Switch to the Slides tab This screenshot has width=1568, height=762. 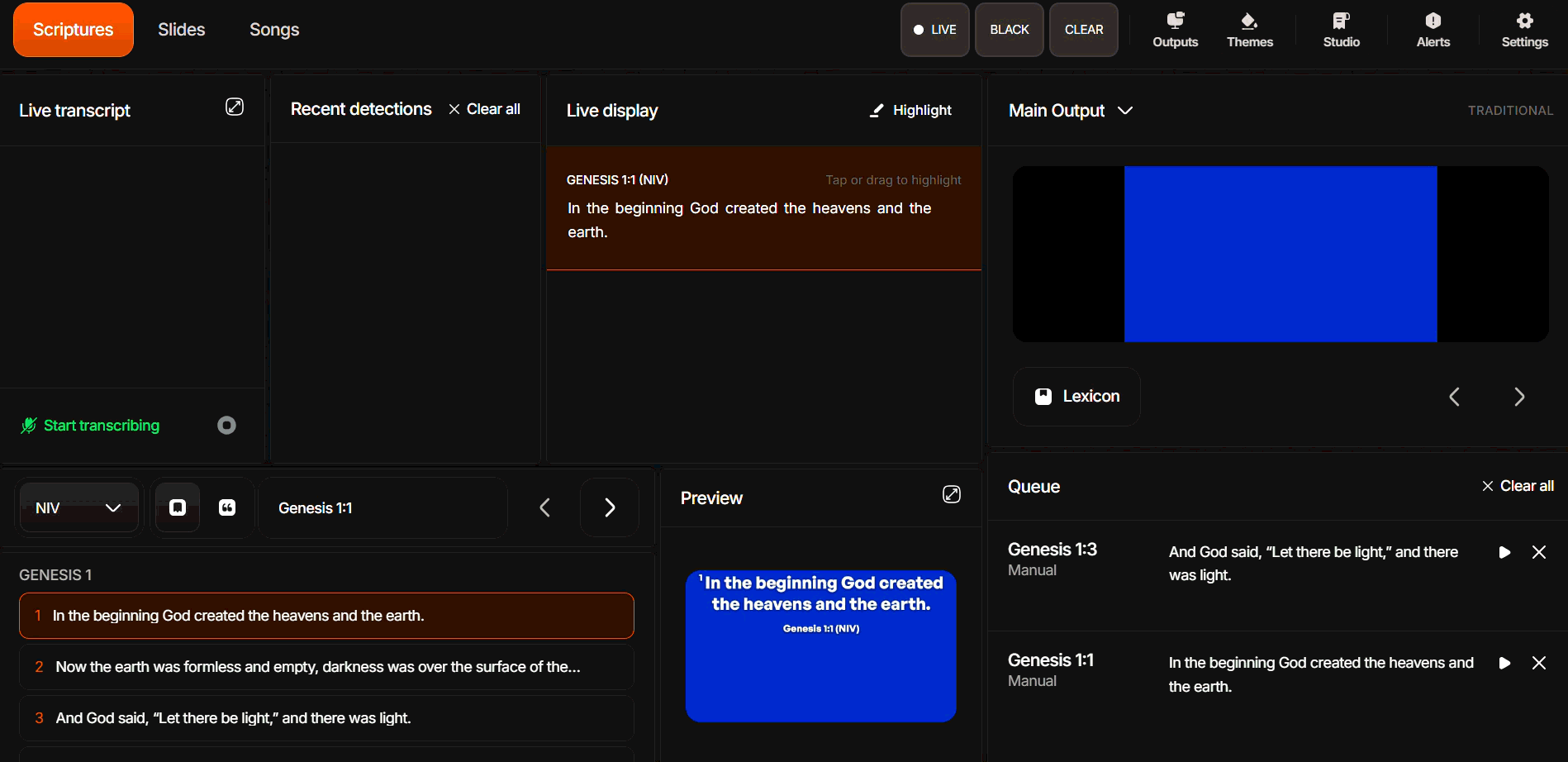[181, 30]
